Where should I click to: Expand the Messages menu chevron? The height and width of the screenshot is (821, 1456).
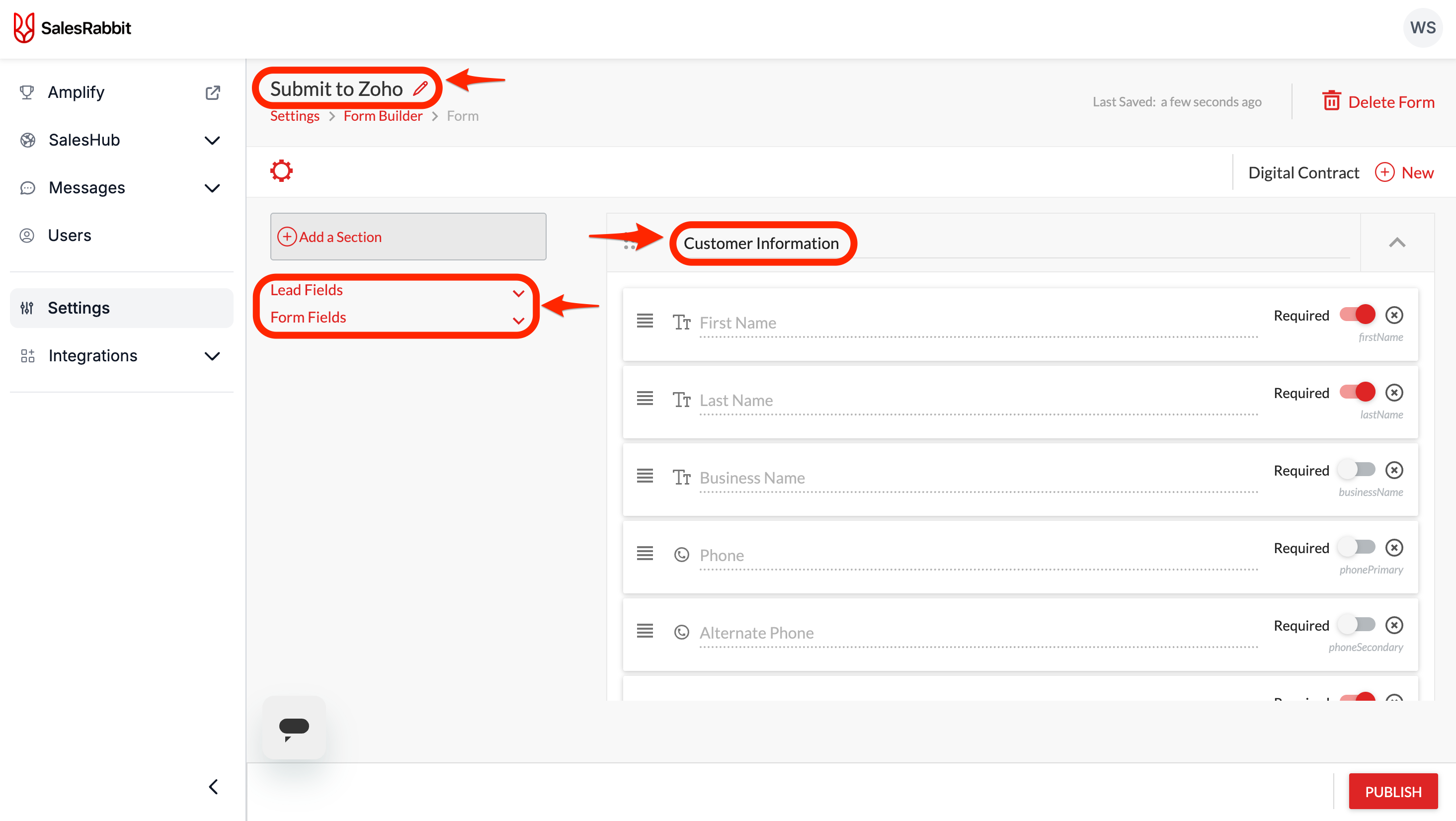(x=212, y=188)
